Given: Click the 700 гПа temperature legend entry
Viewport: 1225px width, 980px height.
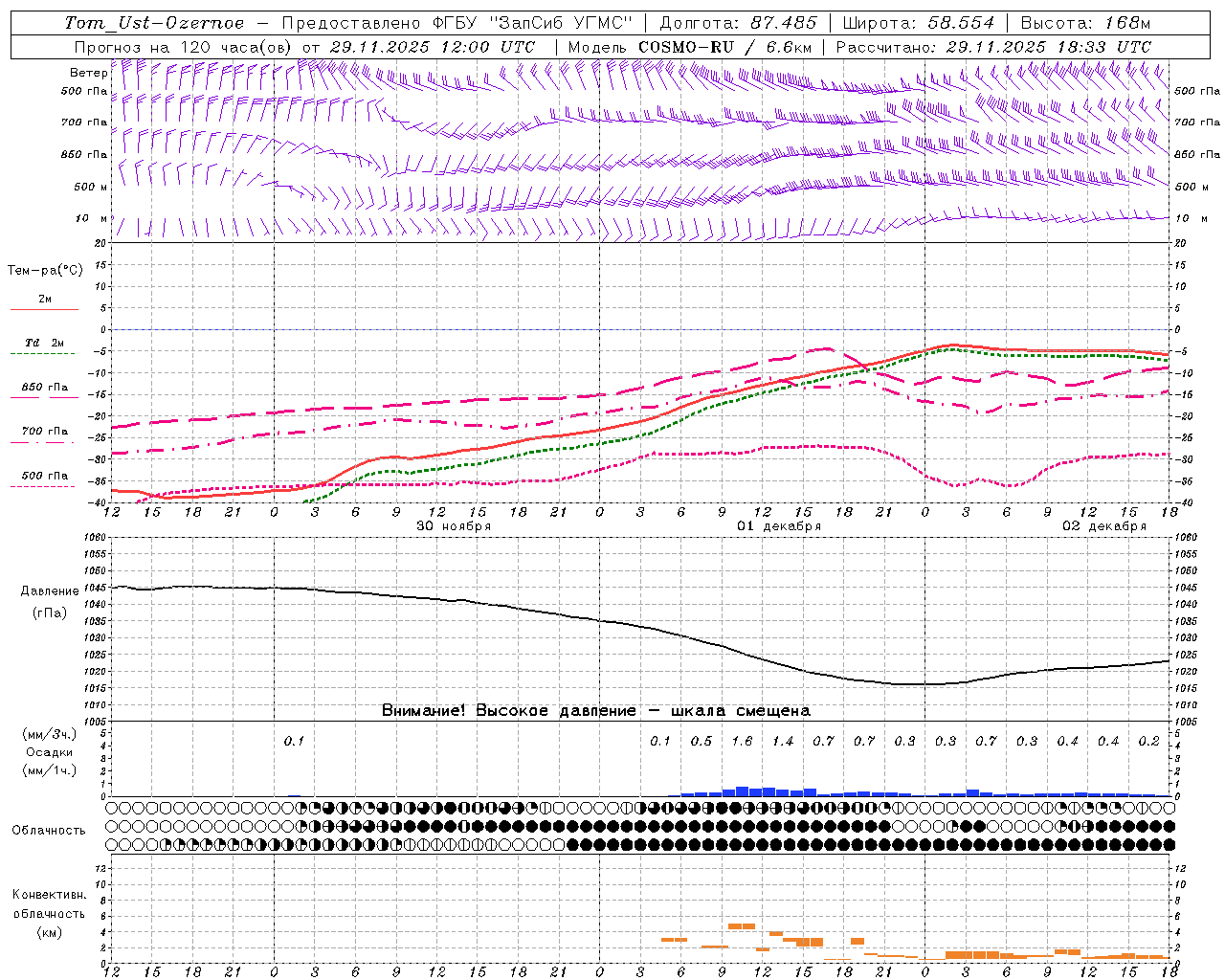Looking at the screenshot, I should tap(44, 432).
